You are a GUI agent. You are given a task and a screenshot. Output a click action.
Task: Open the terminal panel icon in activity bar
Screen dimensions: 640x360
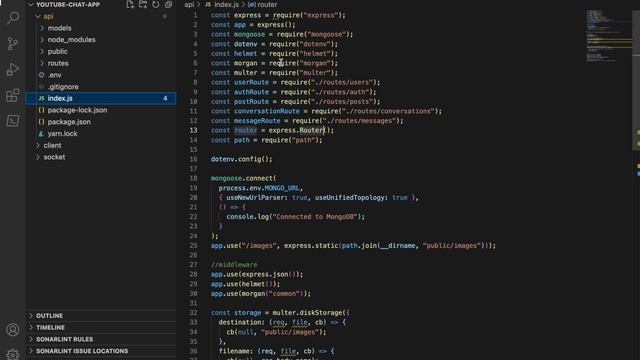pos(13,121)
